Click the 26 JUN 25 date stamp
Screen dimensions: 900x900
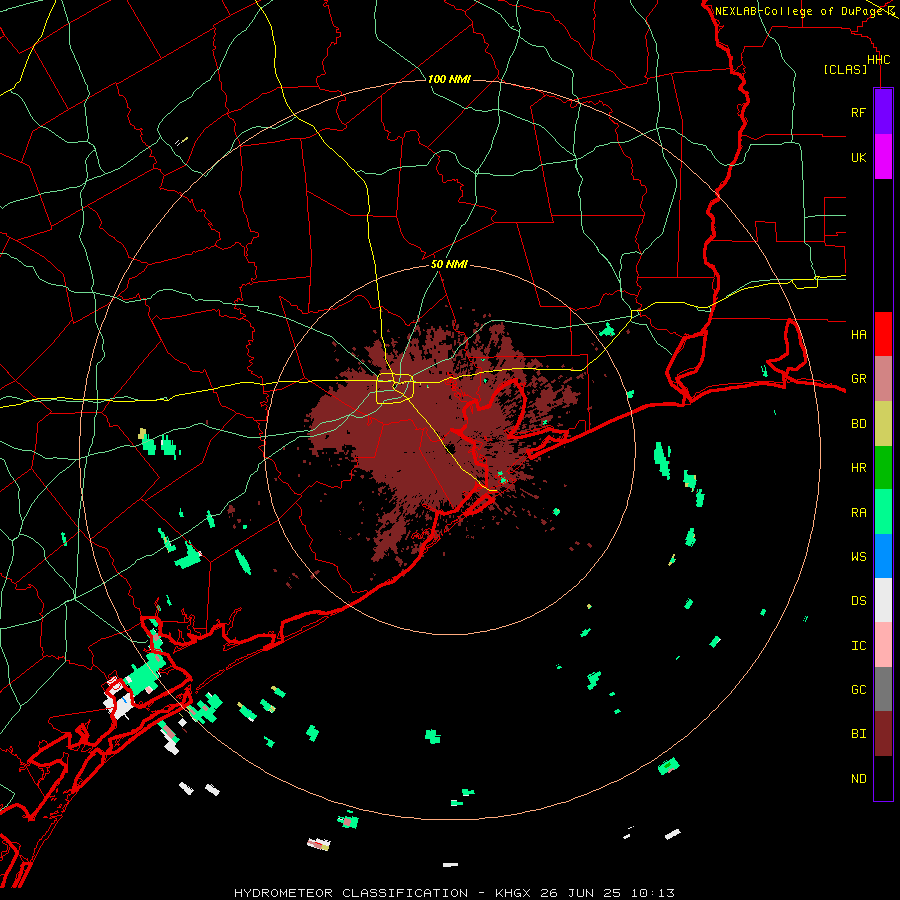(x=580, y=893)
